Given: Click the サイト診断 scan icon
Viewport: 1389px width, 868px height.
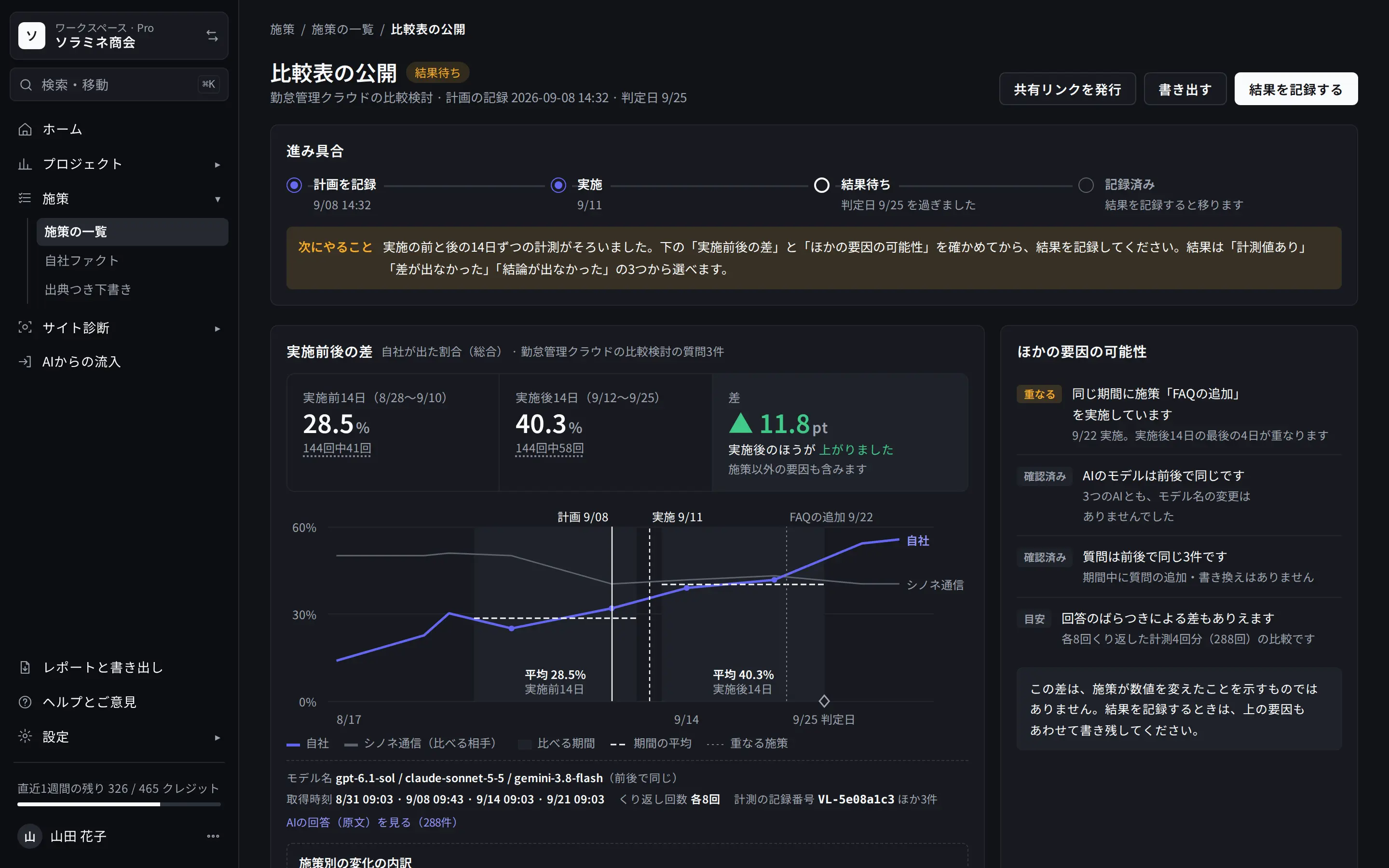Looking at the screenshot, I should coord(25,328).
